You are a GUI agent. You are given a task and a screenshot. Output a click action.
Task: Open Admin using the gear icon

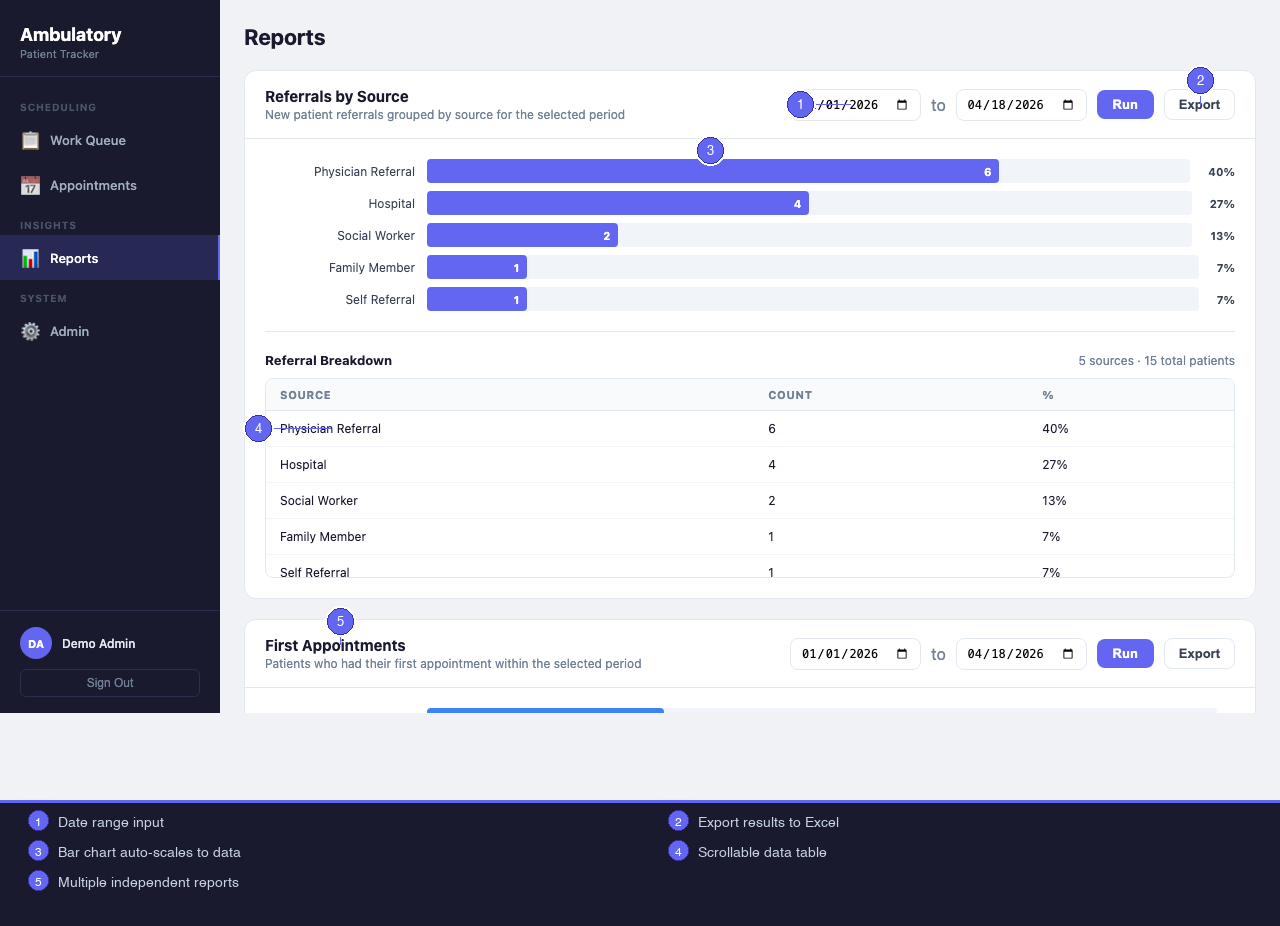point(31,331)
